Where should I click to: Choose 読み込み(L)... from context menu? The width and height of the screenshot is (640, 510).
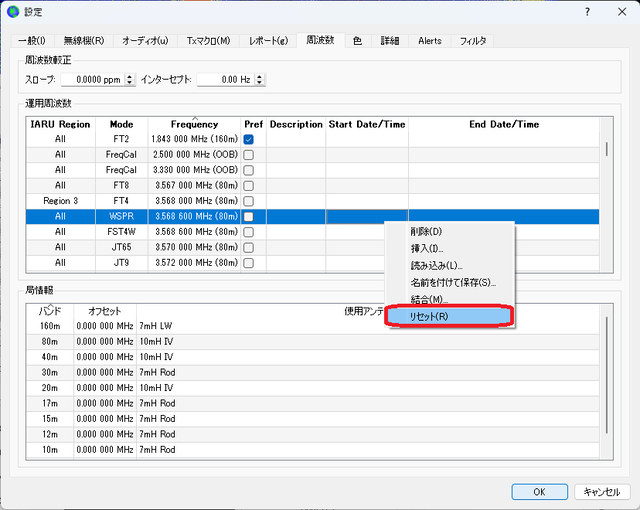pyautogui.click(x=449, y=266)
